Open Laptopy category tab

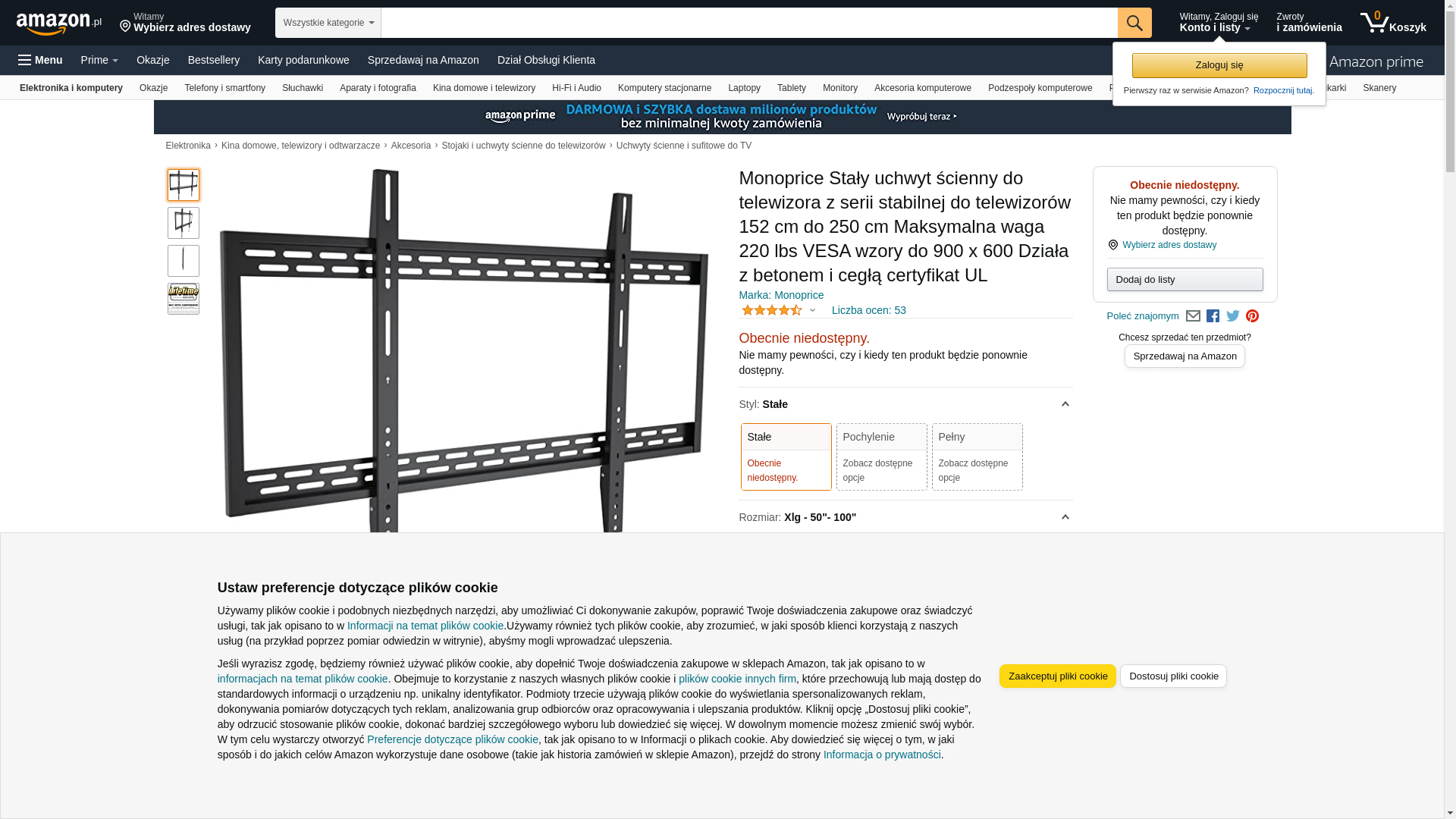pyautogui.click(x=744, y=88)
